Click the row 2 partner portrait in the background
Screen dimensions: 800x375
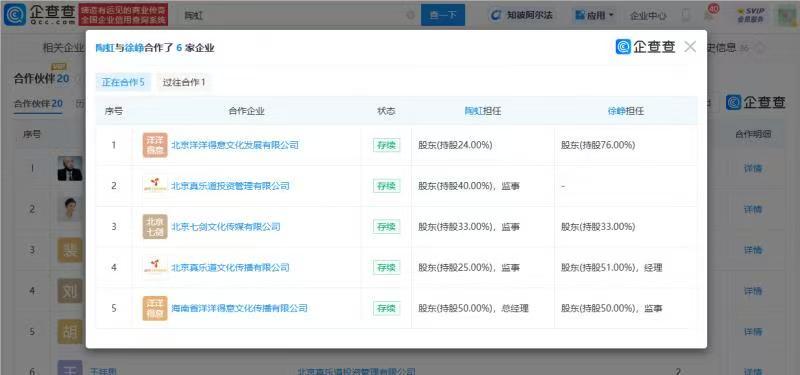pos(70,209)
